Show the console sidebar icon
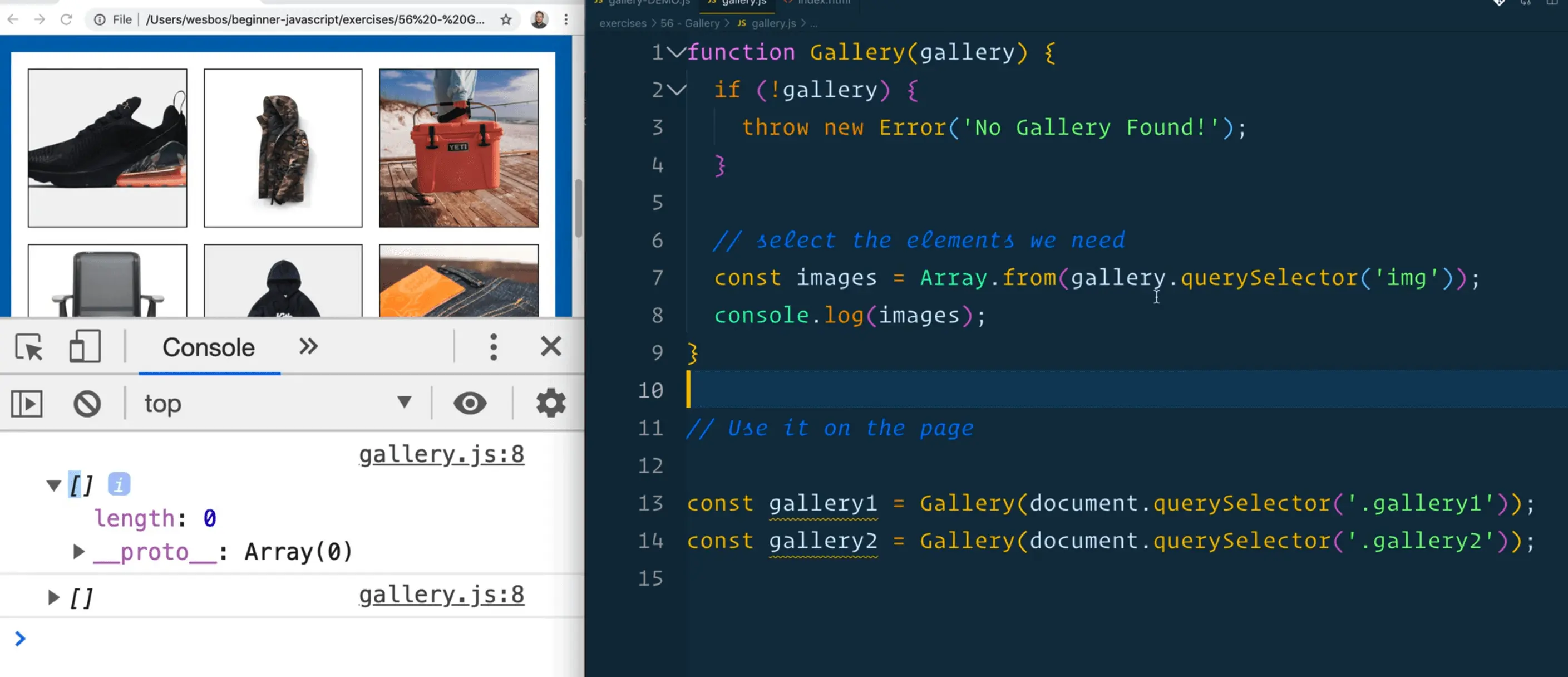 pos(27,403)
